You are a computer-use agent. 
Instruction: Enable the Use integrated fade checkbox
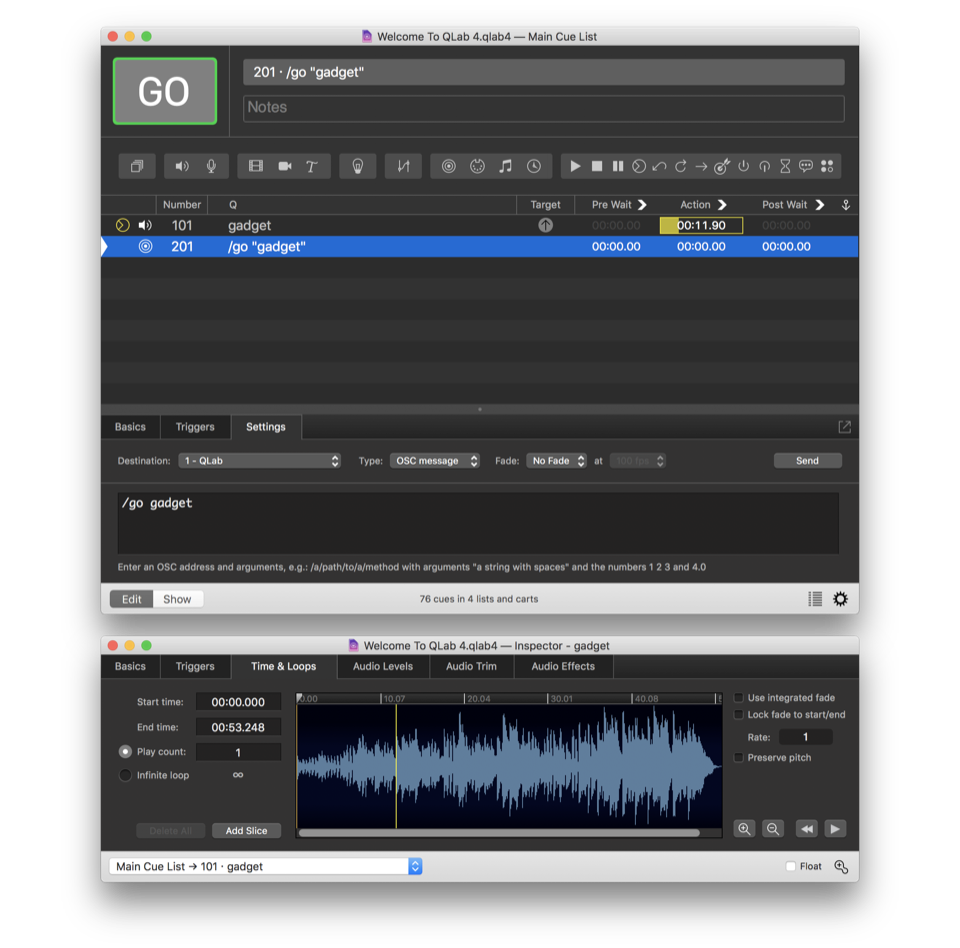point(739,698)
